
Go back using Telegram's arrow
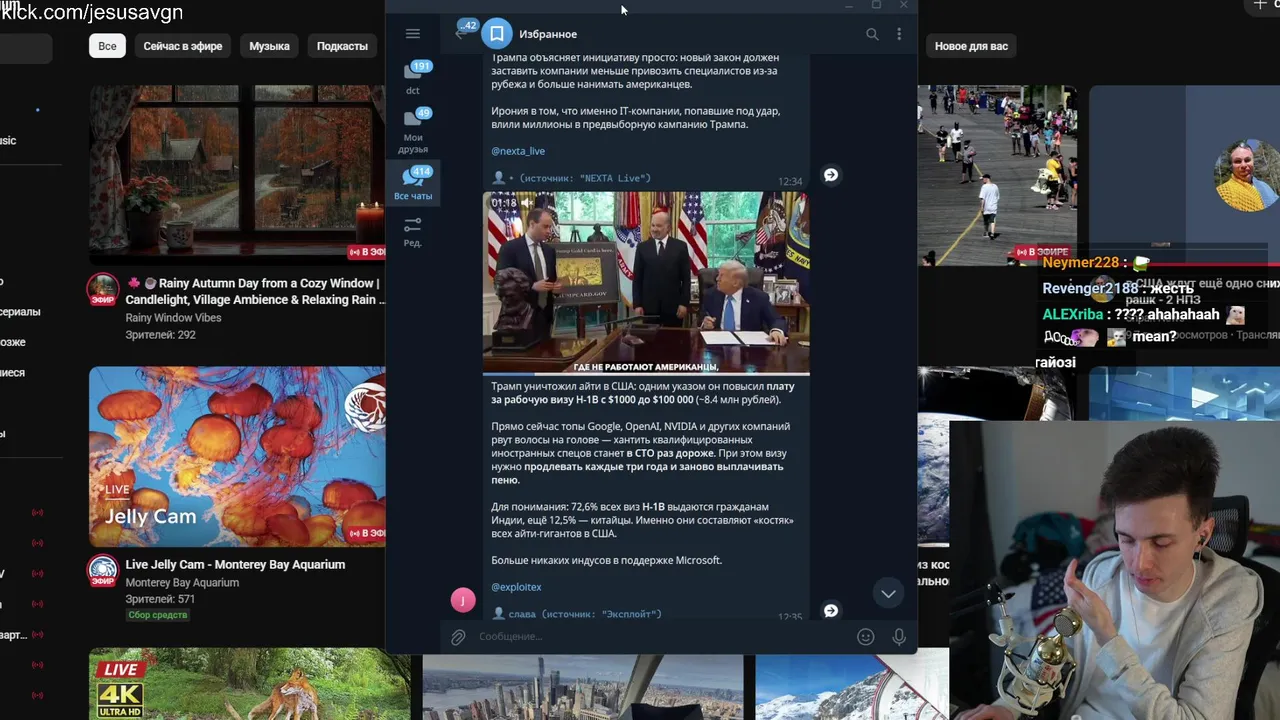[x=461, y=34]
